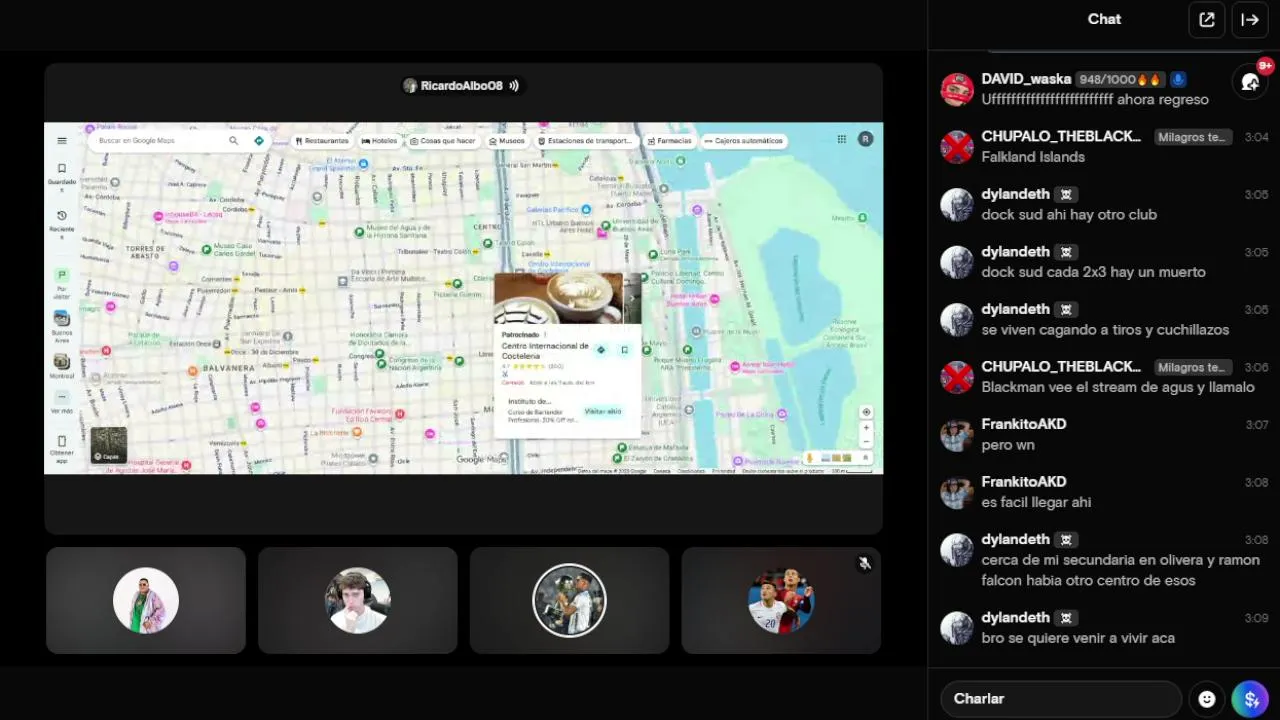This screenshot has height=720, width=1280.
Task: Zoom out with the minus map button
Action: (866, 442)
